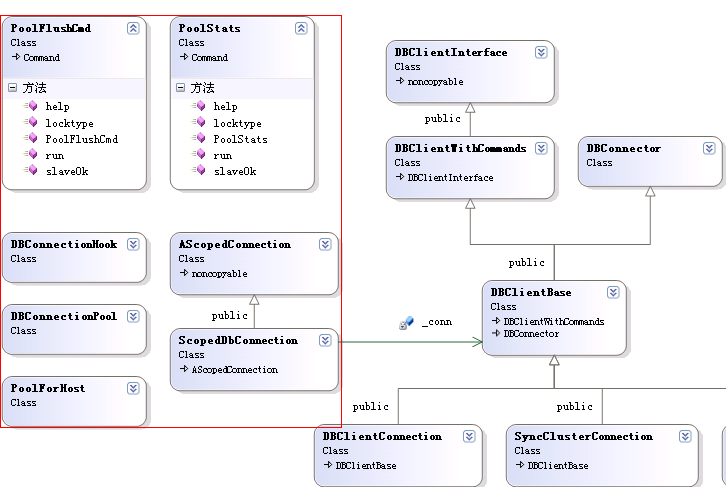Select the PoolStats class title

[x=210, y=28]
